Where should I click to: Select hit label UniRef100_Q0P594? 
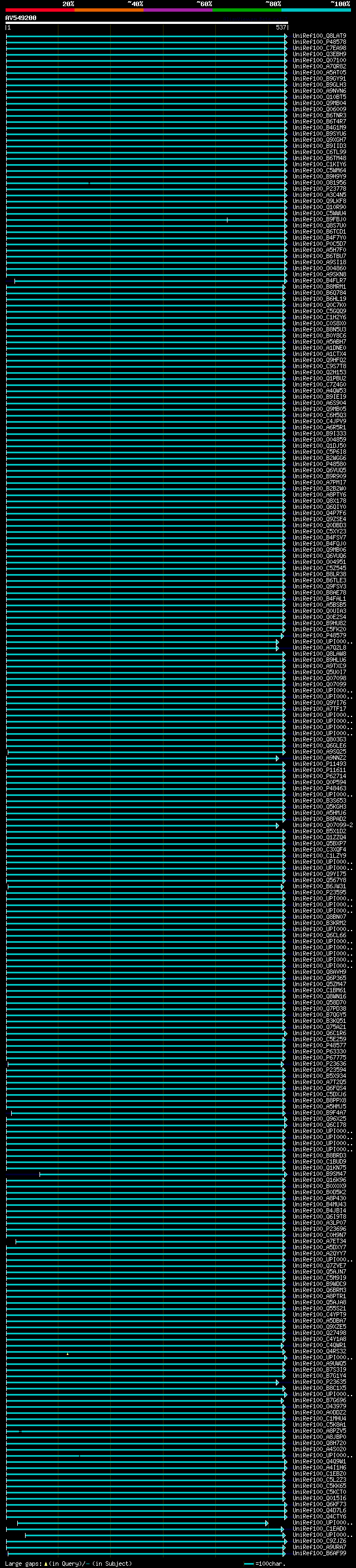click(x=319, y=782)
